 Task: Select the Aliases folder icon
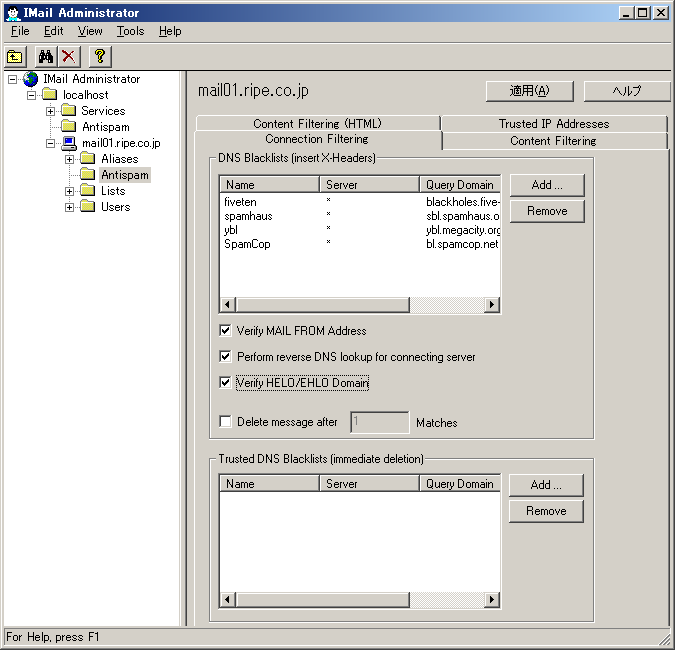[x=88, y=158]
